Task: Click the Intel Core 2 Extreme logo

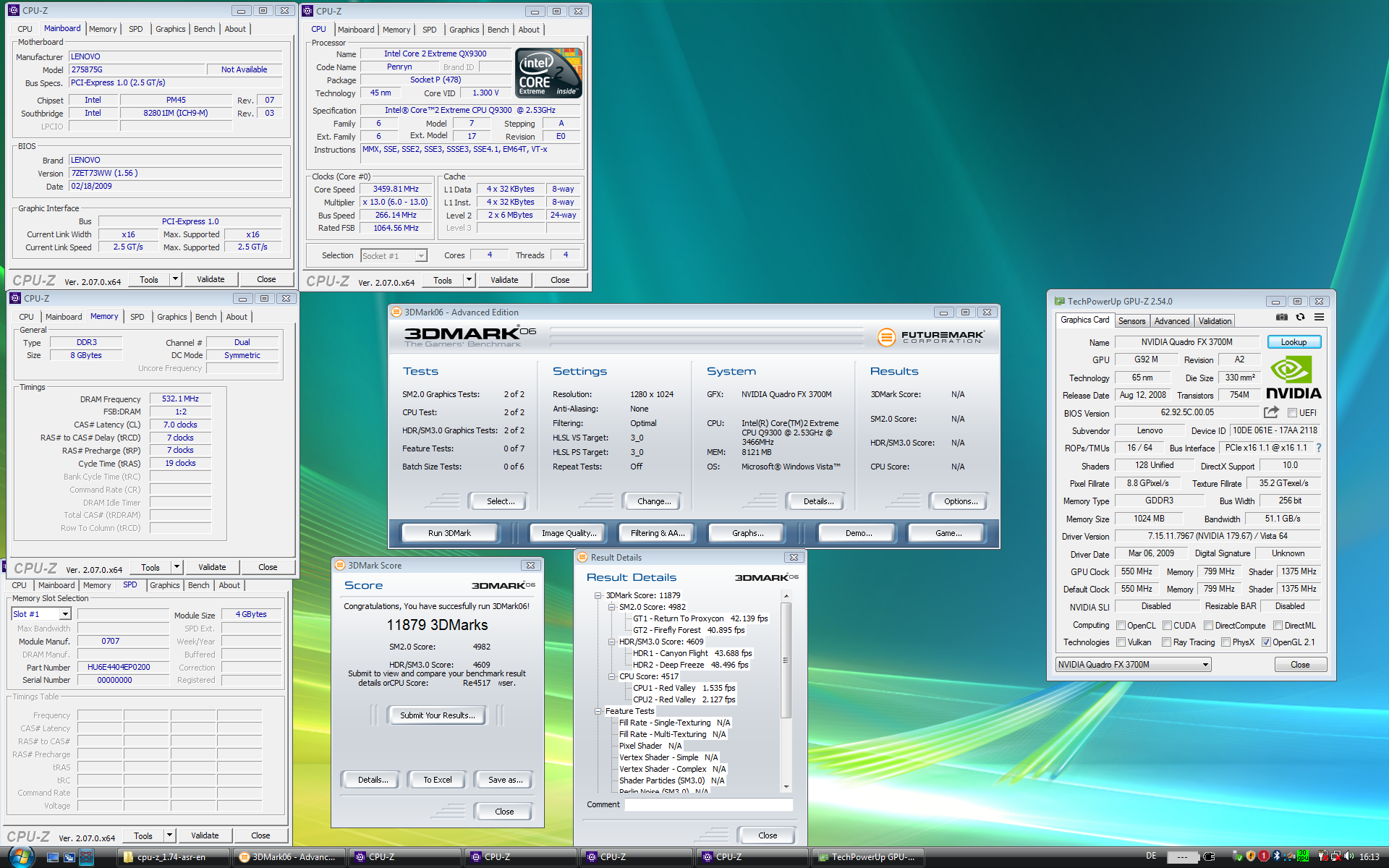Action: 548,73
